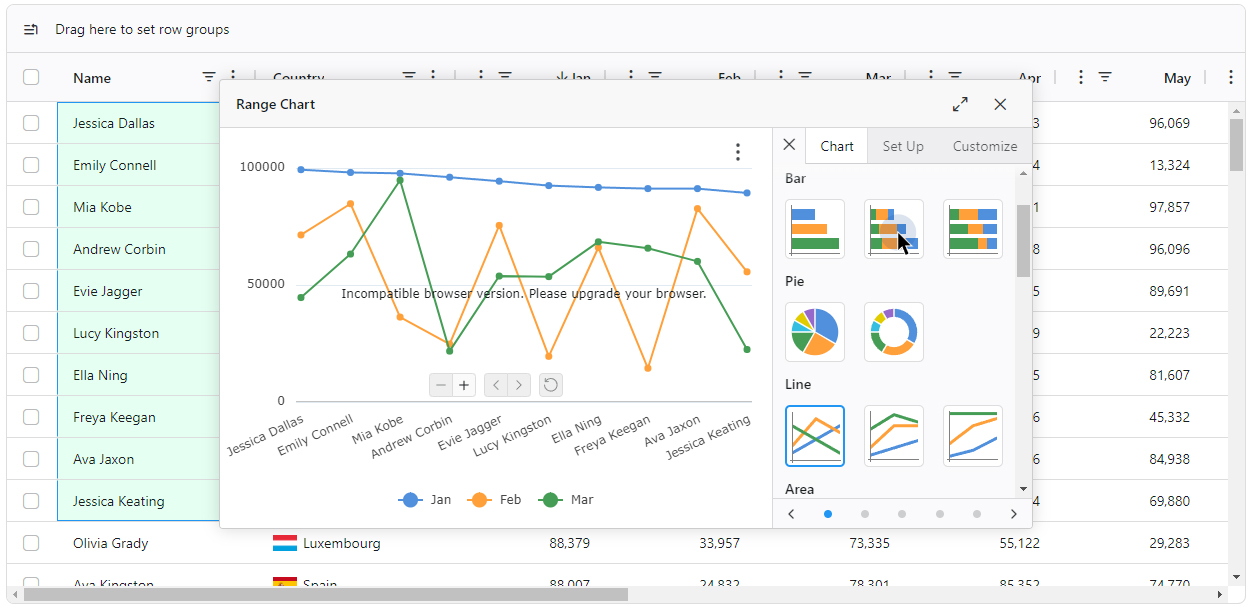Image resolution: width=1251 pixels, height=610 pixels.
Task: Go to next chart theme arrow
Action: pos(1013,514)
